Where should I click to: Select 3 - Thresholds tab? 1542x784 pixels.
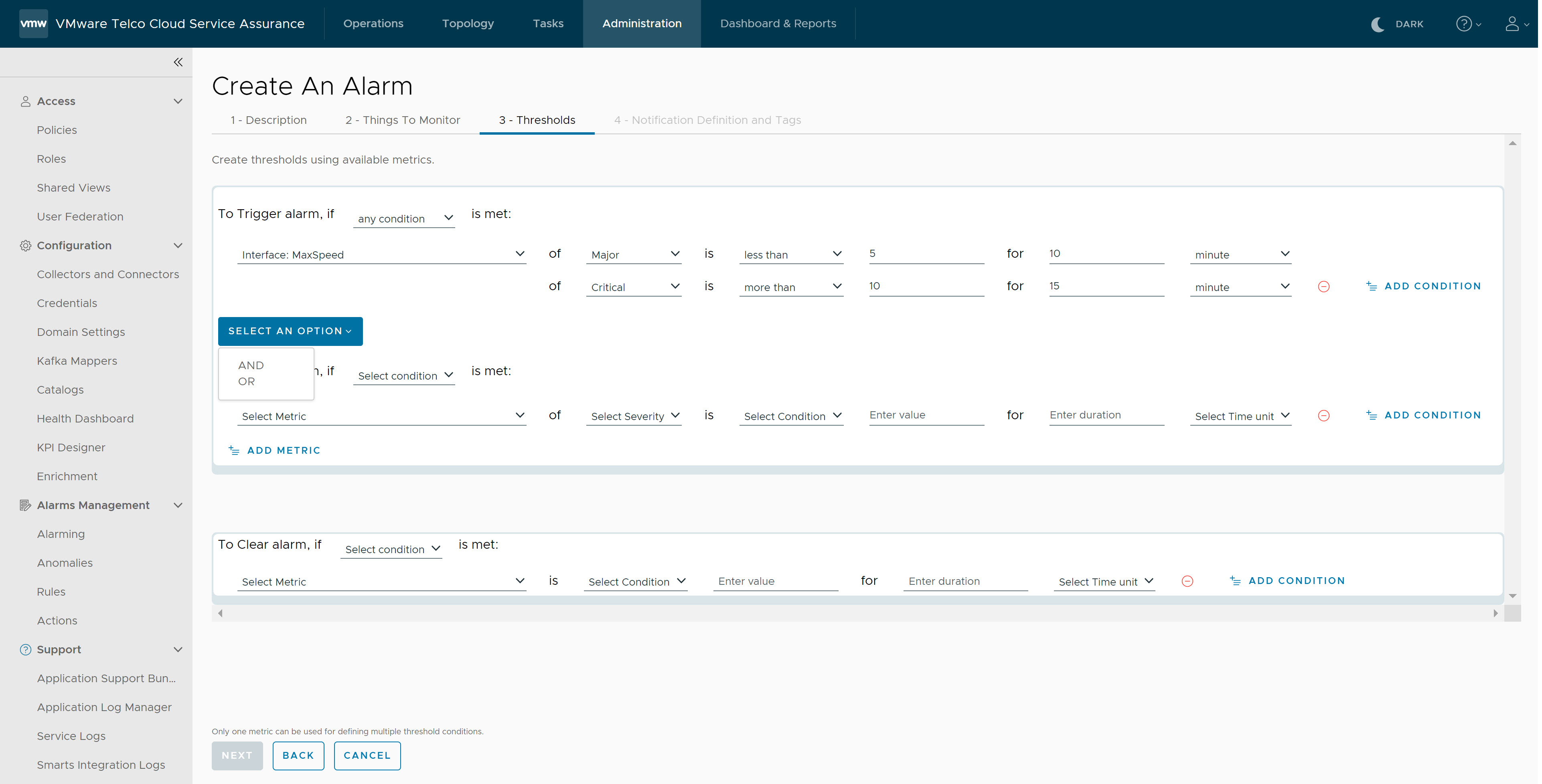coord(537,120)
